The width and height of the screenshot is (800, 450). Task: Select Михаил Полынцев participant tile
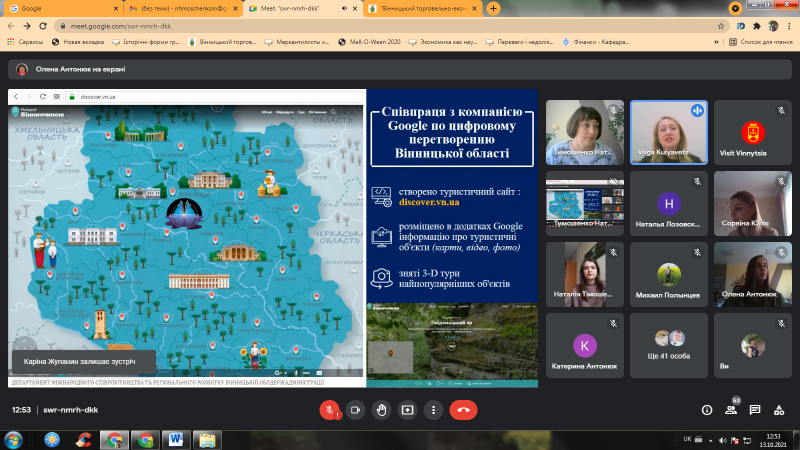pos(669,274)
